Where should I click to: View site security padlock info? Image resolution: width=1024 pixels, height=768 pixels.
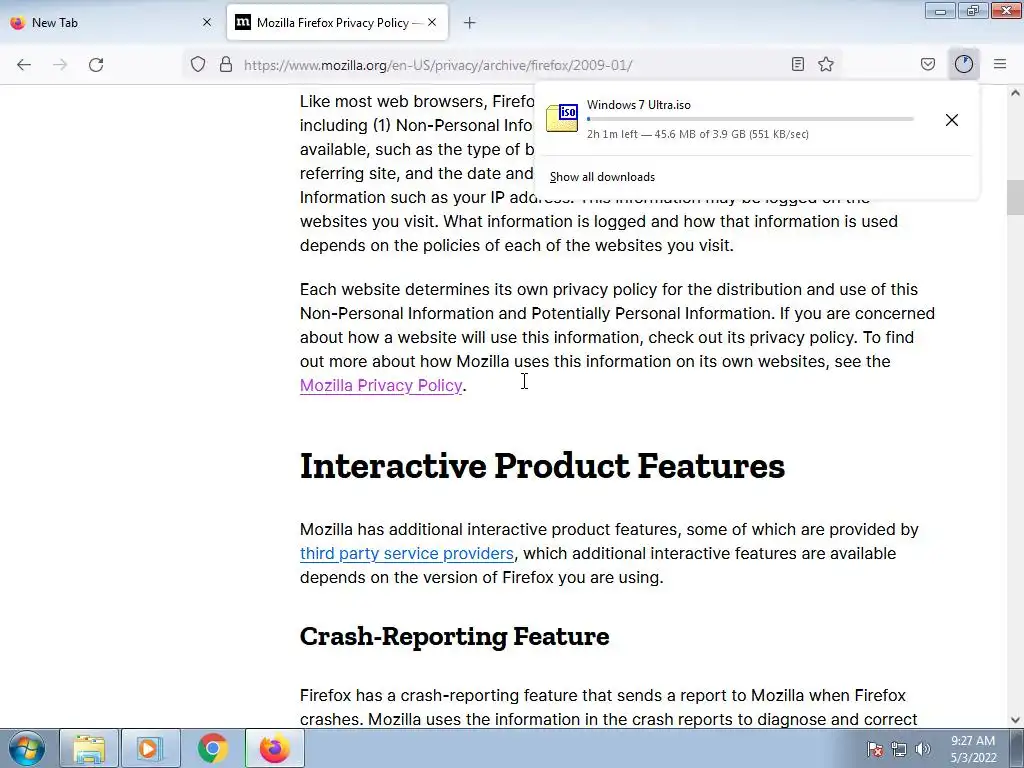(x=226, y=65)
